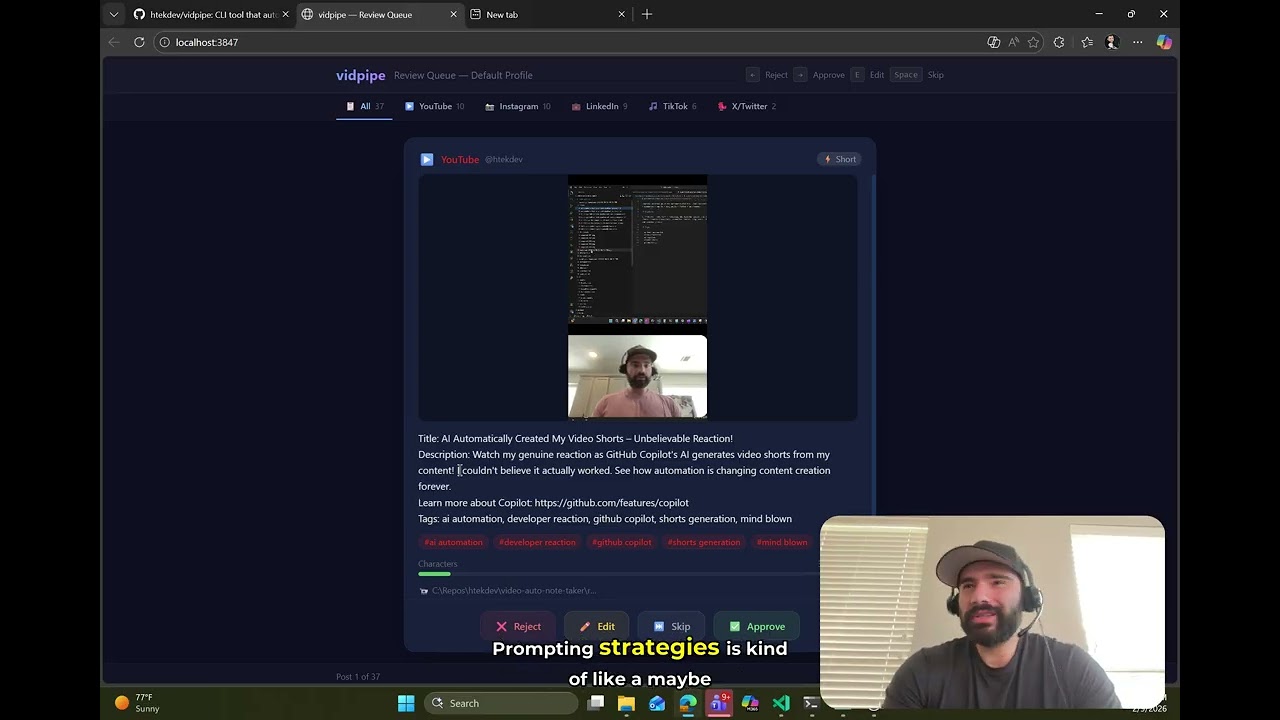Filter the queue by X/Twitter
The height and width of the screenshot is (720, 1280).
click(x=747, y=106)
